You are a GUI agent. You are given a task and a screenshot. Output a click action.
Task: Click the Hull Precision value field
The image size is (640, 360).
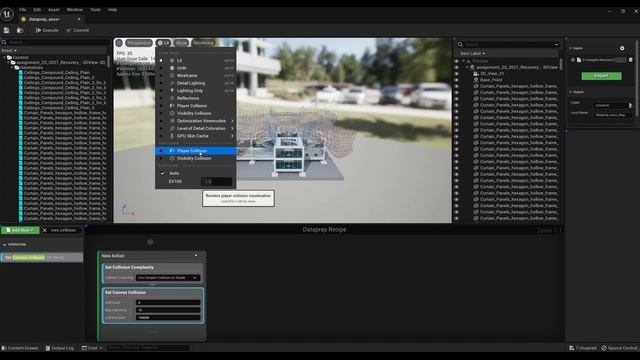(x=168, y=317)
